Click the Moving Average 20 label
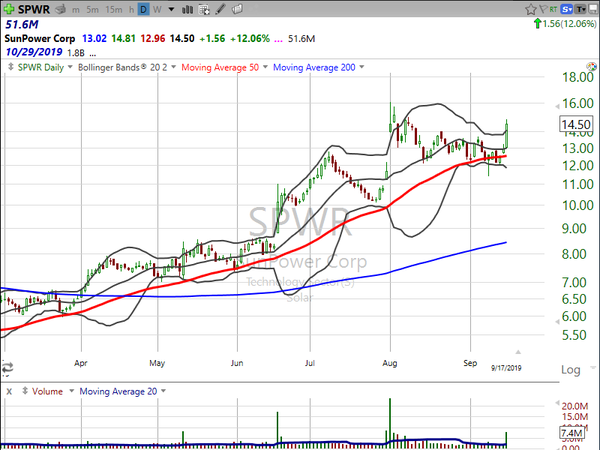Screen dimensions: 600x450 coord(117,390)
